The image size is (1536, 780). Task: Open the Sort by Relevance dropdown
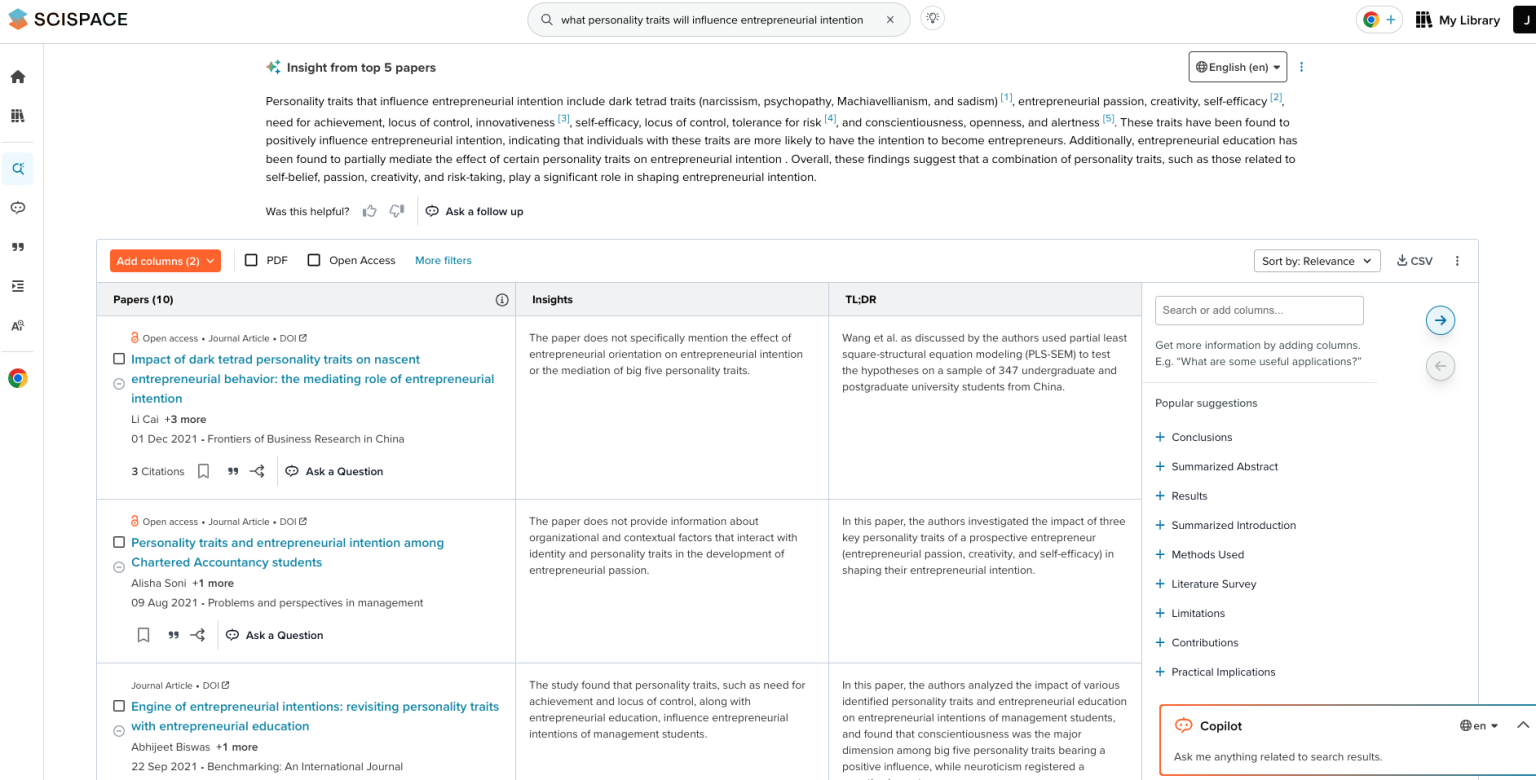pos(1316,260)
